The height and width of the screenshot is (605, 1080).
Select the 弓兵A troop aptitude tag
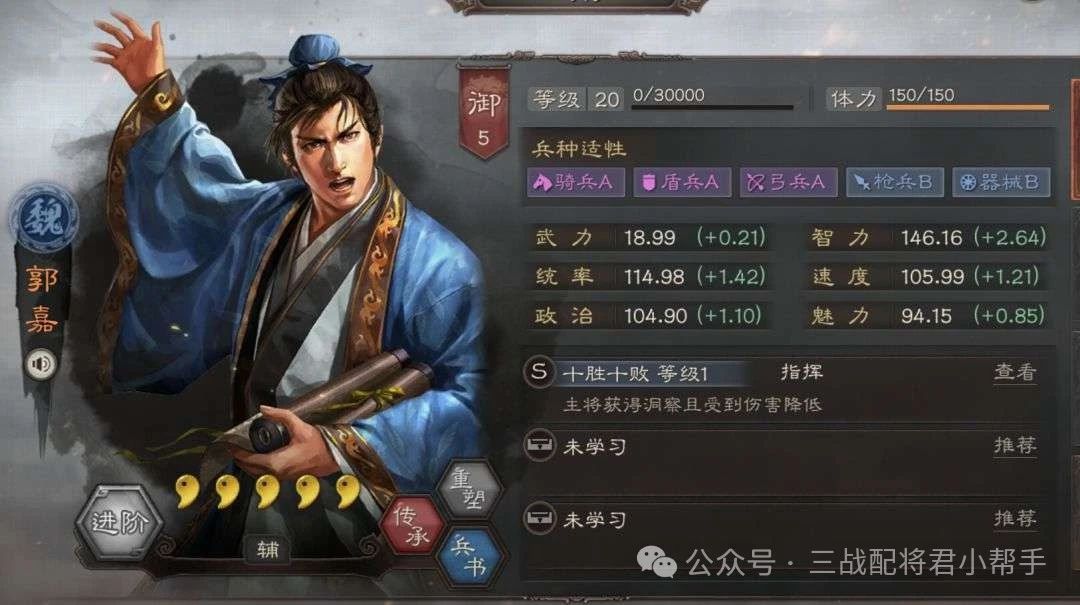click(789, 182)
